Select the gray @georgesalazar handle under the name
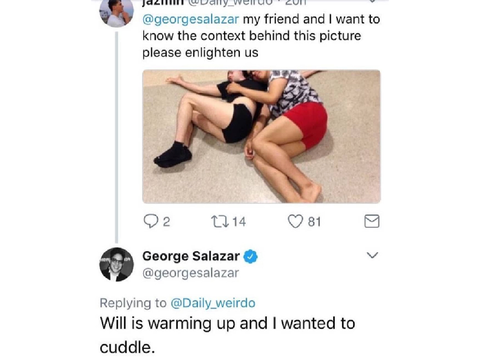 [190, 273]
